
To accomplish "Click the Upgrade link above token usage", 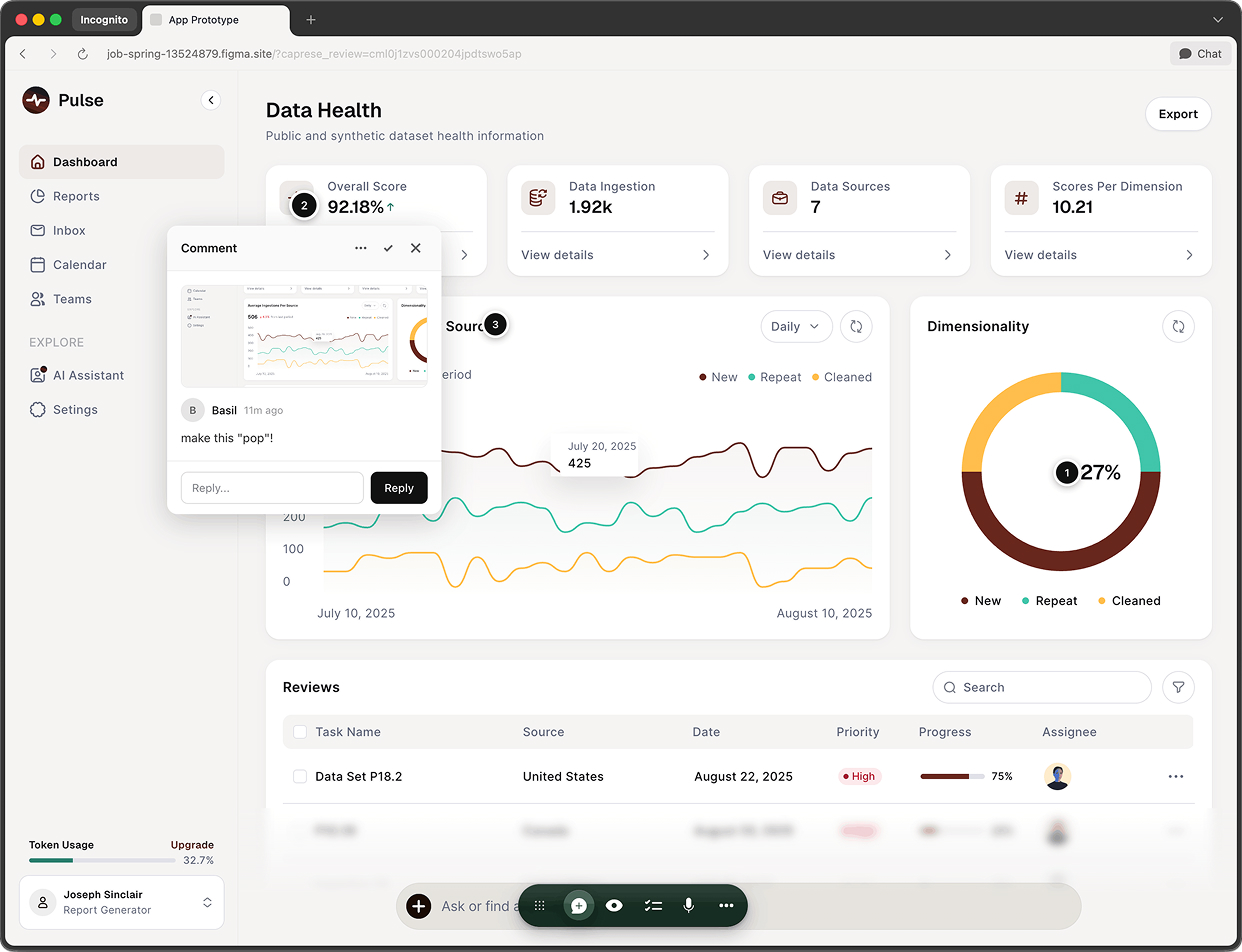I will [192, 845].
